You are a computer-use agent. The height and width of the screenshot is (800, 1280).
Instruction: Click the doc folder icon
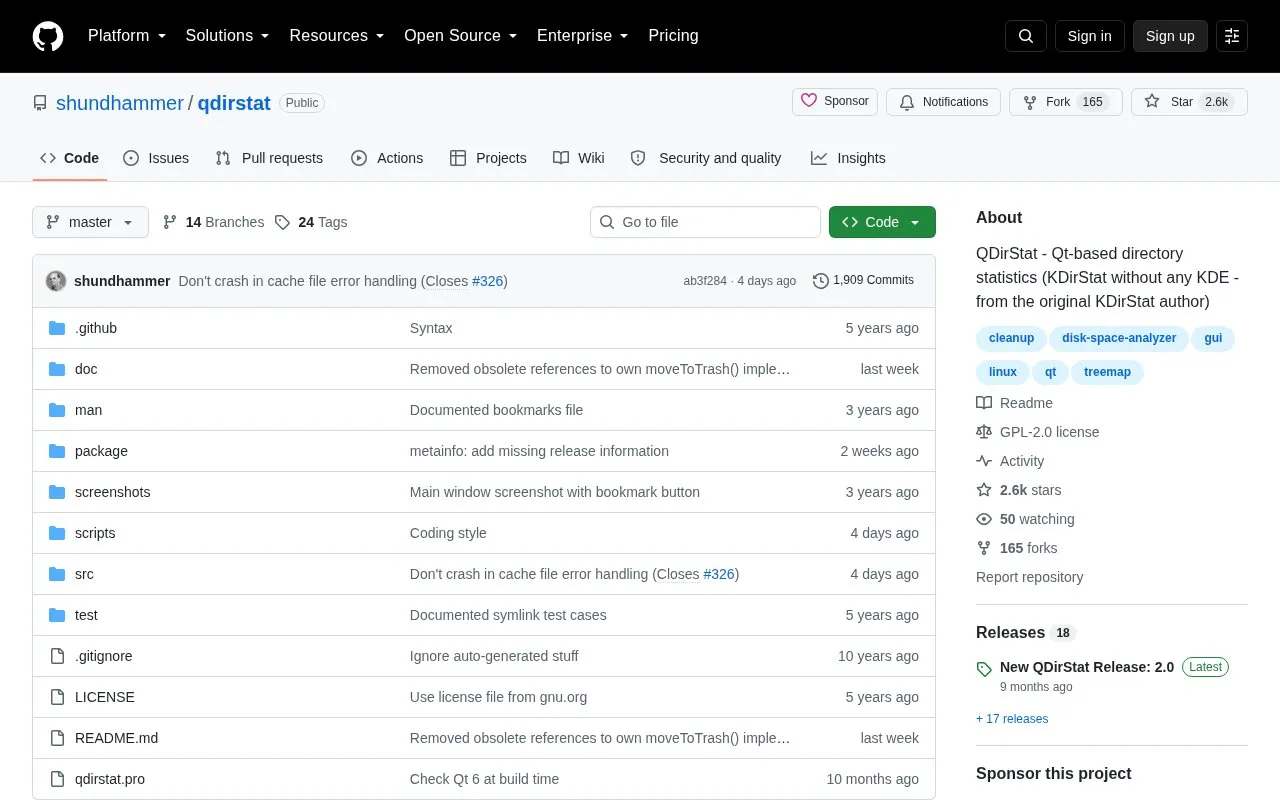[57, 369]
